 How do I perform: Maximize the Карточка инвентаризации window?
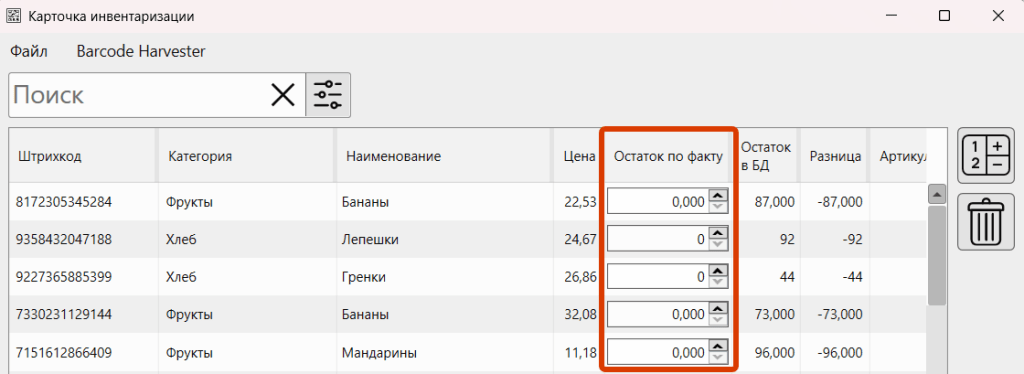pyautogui.click(x=944, y=16)
